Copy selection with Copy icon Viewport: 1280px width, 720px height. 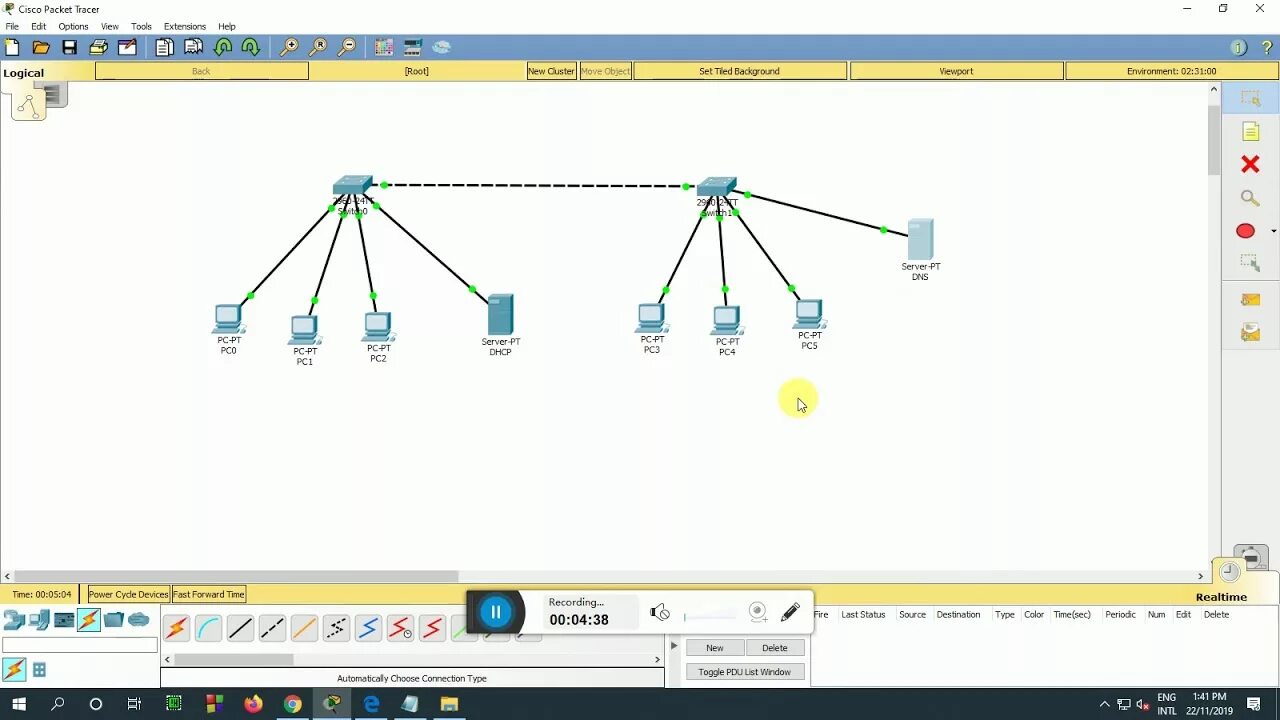(164, 47)
